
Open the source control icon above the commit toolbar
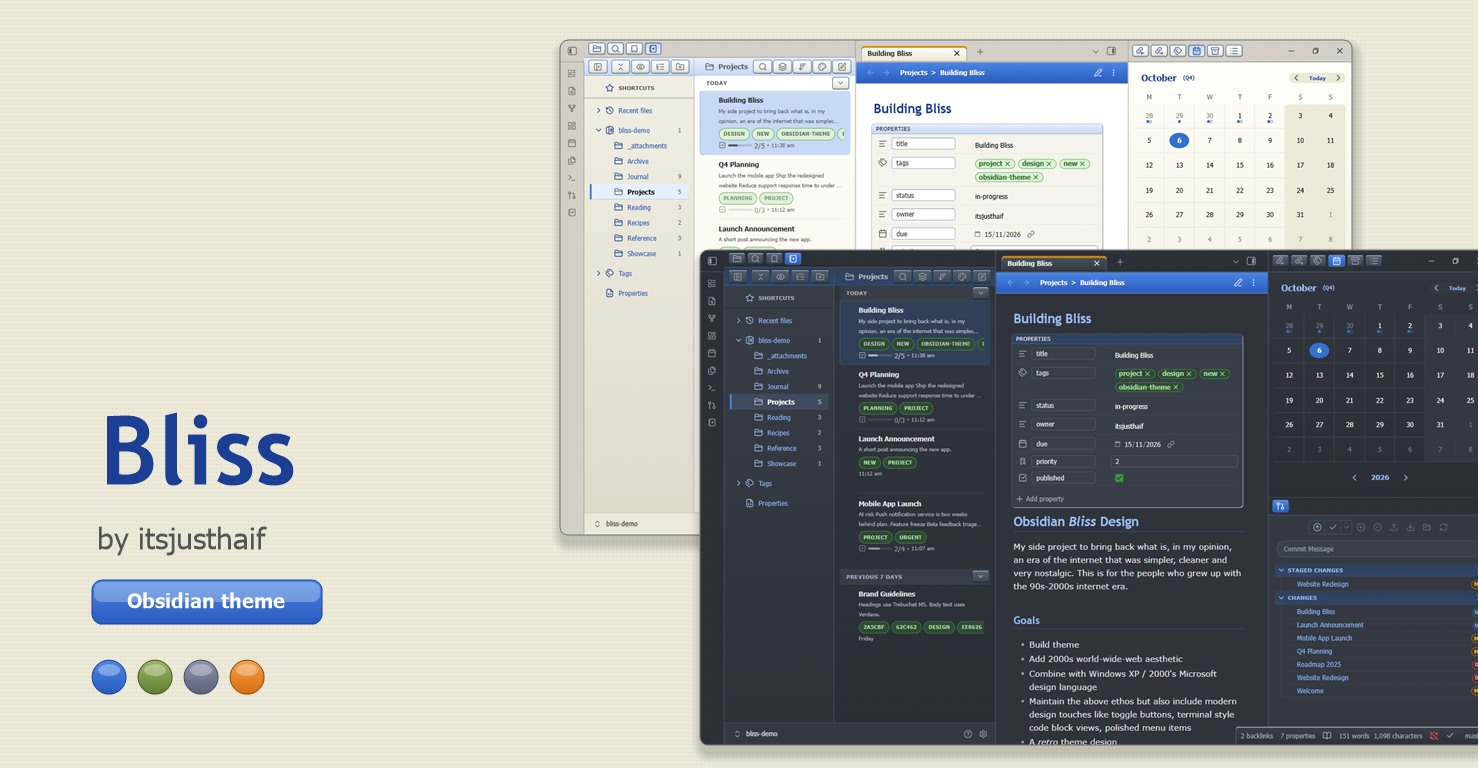1281,506
